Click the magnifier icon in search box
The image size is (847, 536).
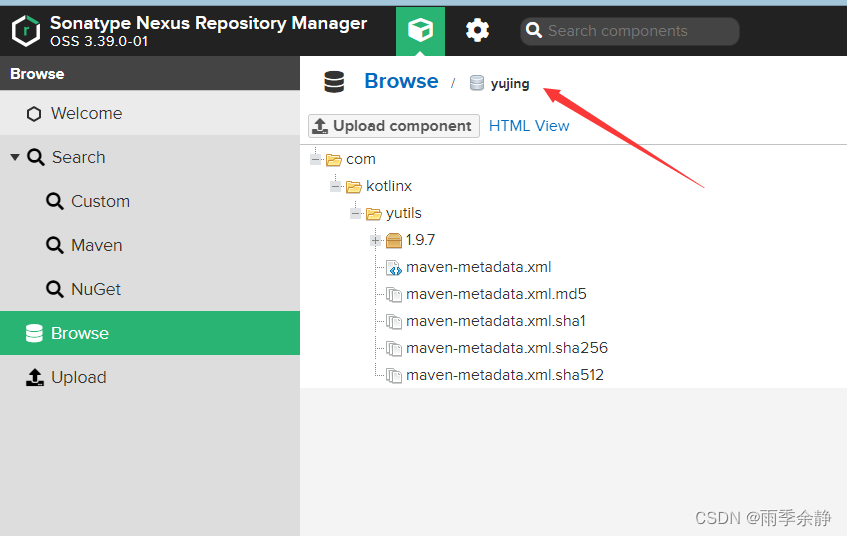coord(534,30)
